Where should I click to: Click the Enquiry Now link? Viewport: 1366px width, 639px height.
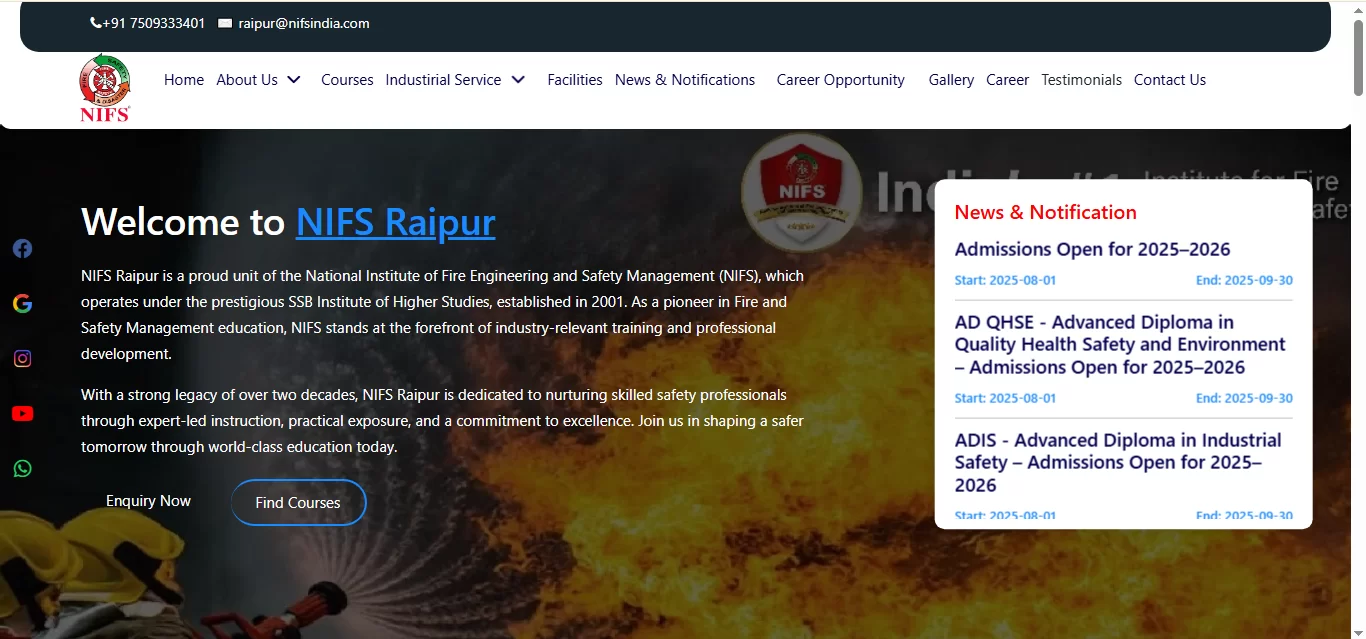click(x=148, y=500)
